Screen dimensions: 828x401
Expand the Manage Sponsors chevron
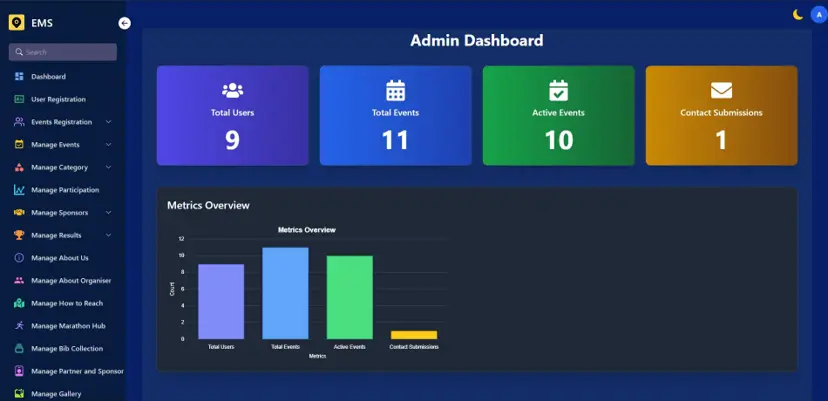pyautogui.click(x=108, y=212)
